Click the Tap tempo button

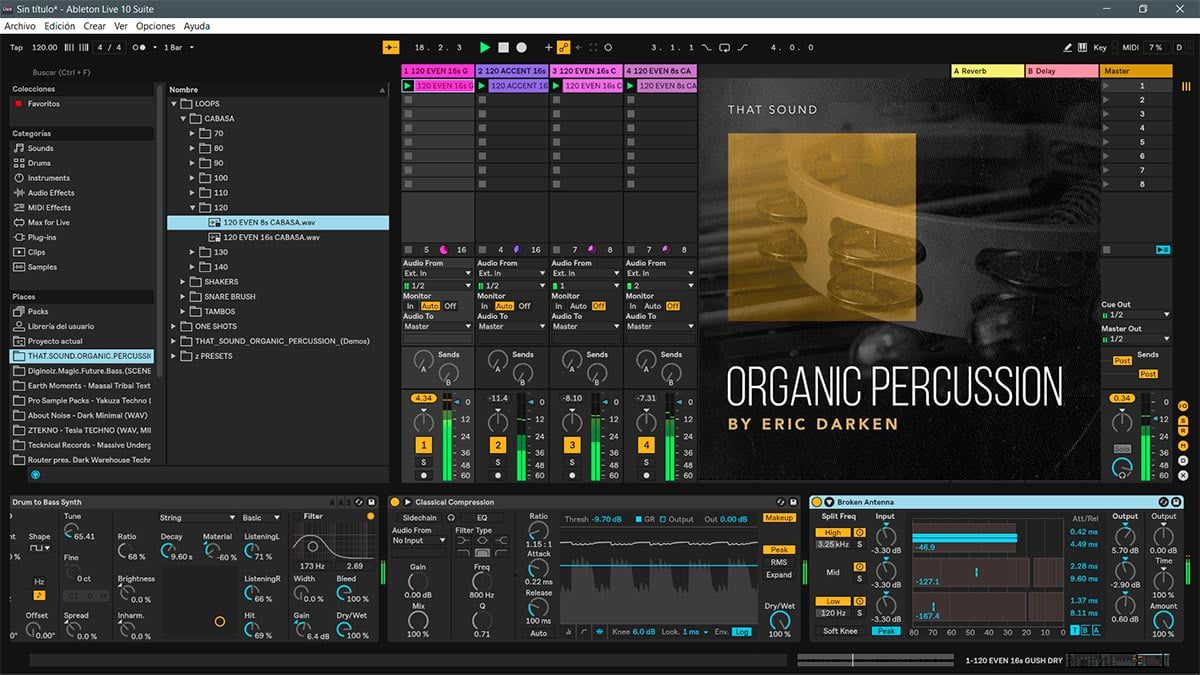point(16,47)
